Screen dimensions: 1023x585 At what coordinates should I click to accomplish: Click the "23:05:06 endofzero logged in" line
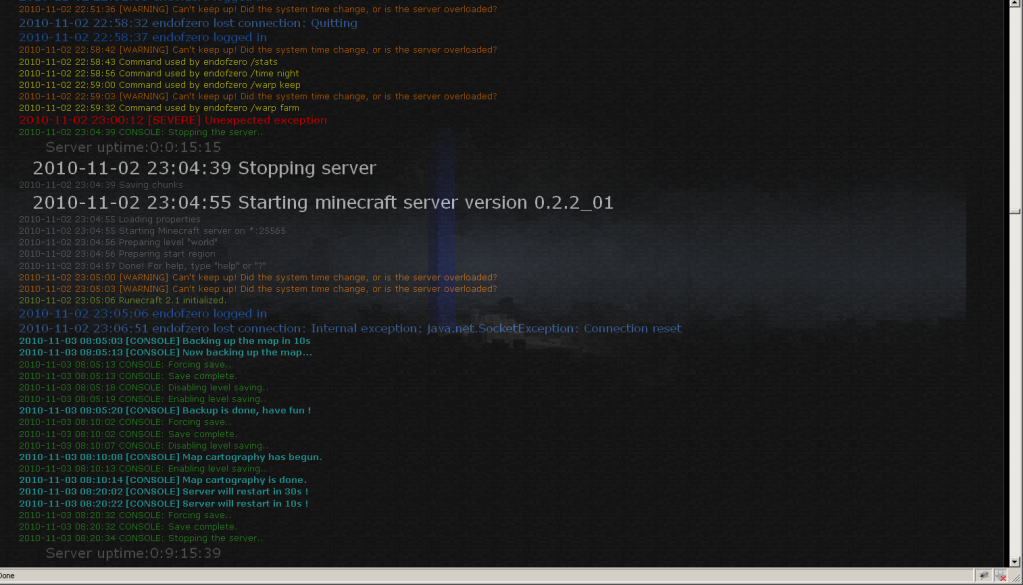click(143, 314)
